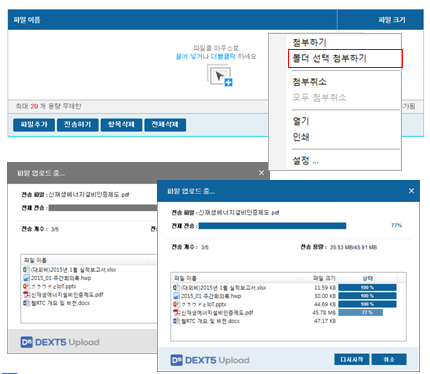Click the 47.17 KB size value in the blue dialog
This screenshot has height=374, width=430.
pos(325,321)
